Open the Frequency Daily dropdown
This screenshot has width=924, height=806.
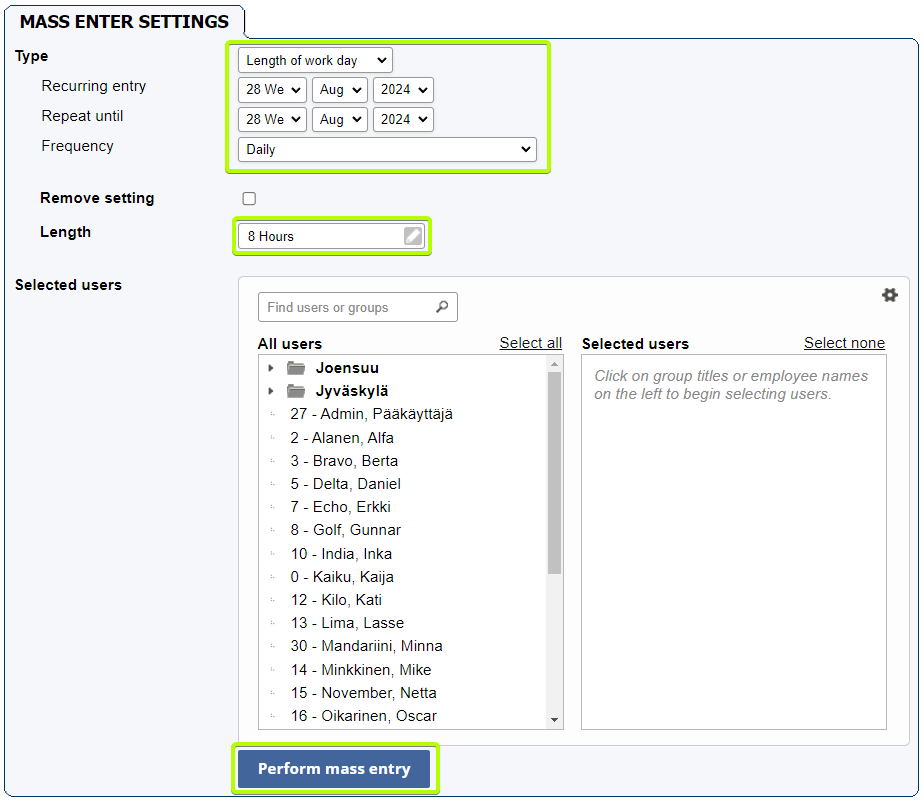387,150
